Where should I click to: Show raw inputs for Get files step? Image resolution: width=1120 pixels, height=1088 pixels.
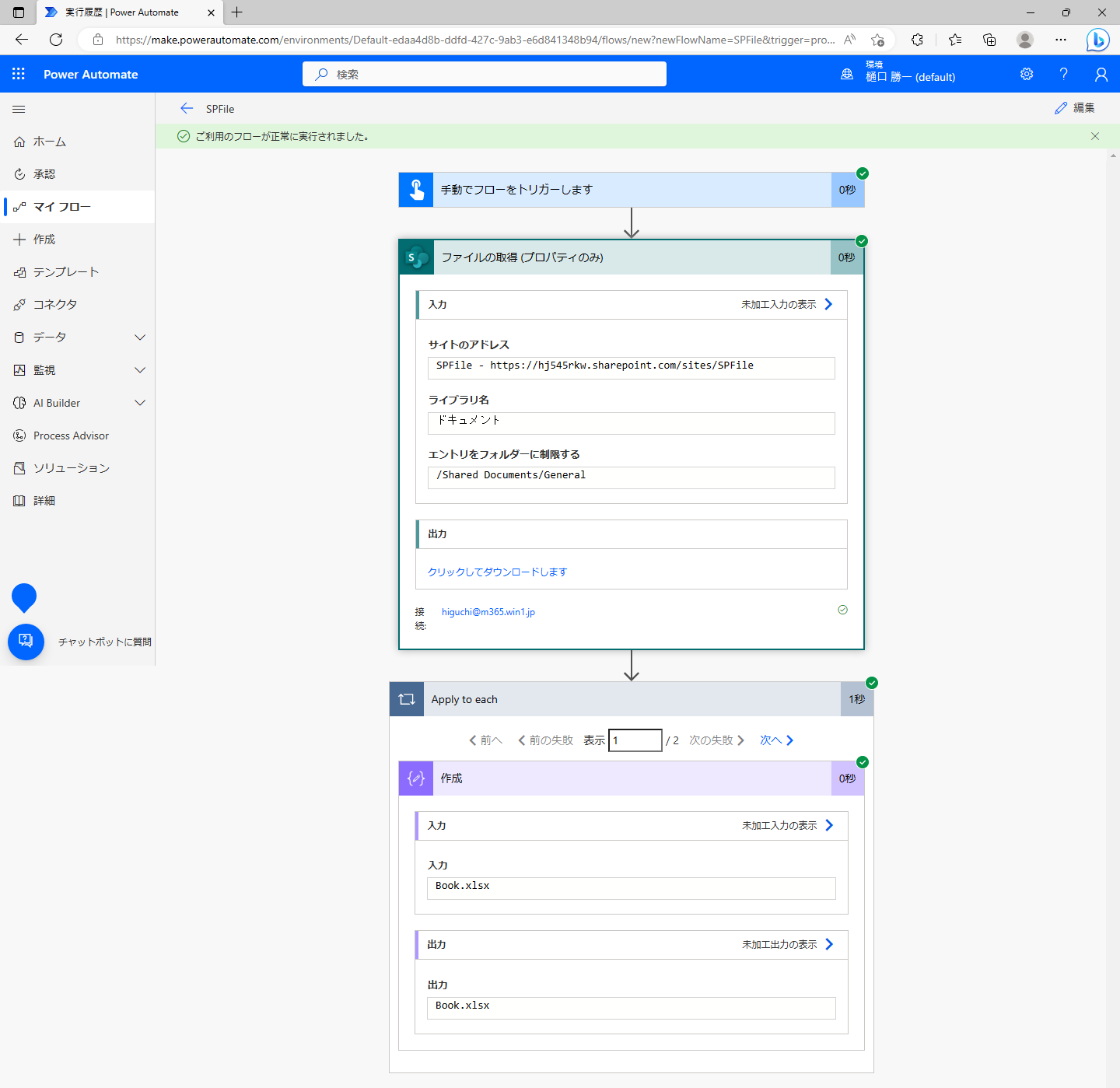click(x=786, y=305)
